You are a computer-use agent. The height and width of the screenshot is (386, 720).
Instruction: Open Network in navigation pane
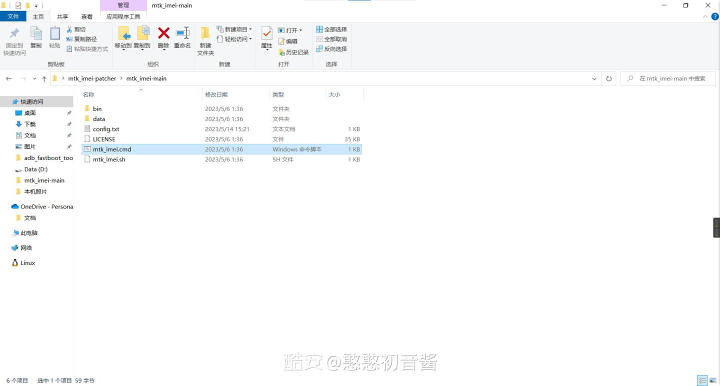tap(26, 248)
